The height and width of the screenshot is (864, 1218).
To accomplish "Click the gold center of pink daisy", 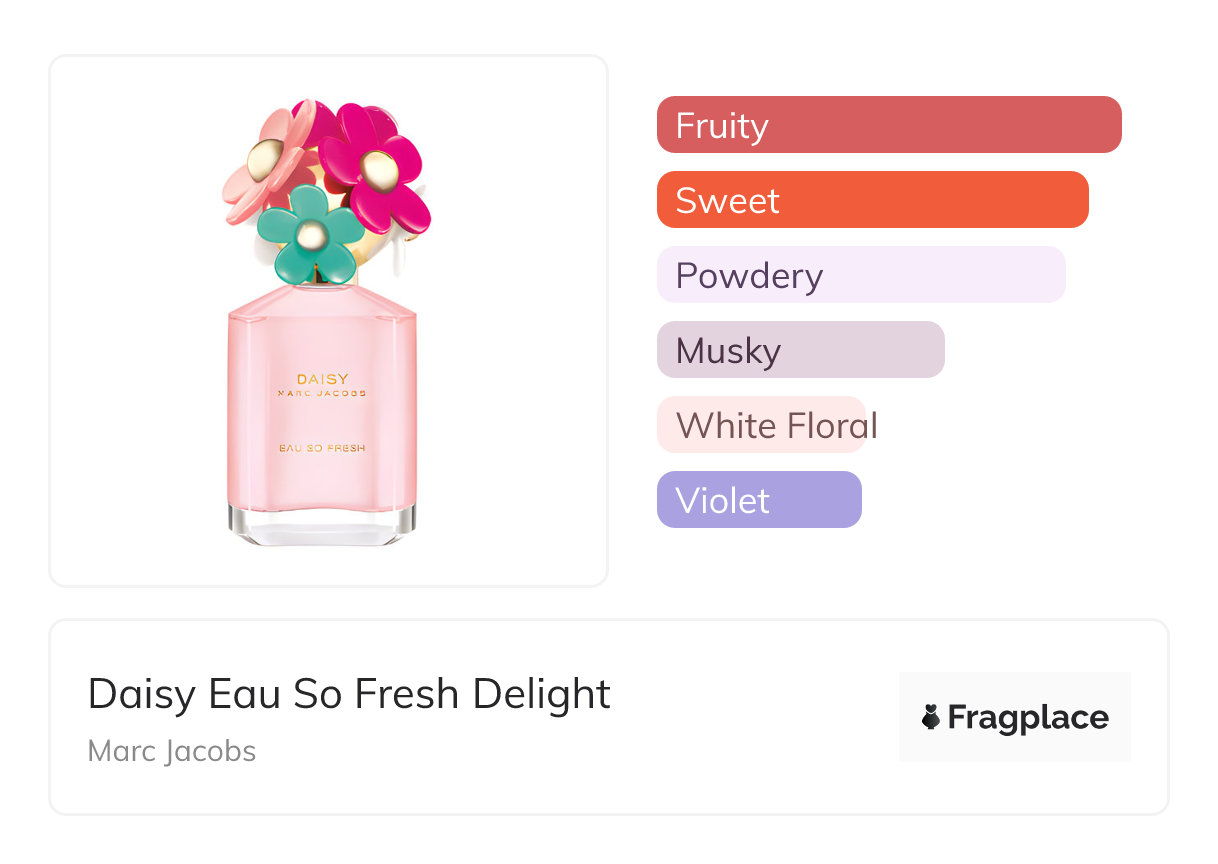I will tap(266, 159).
